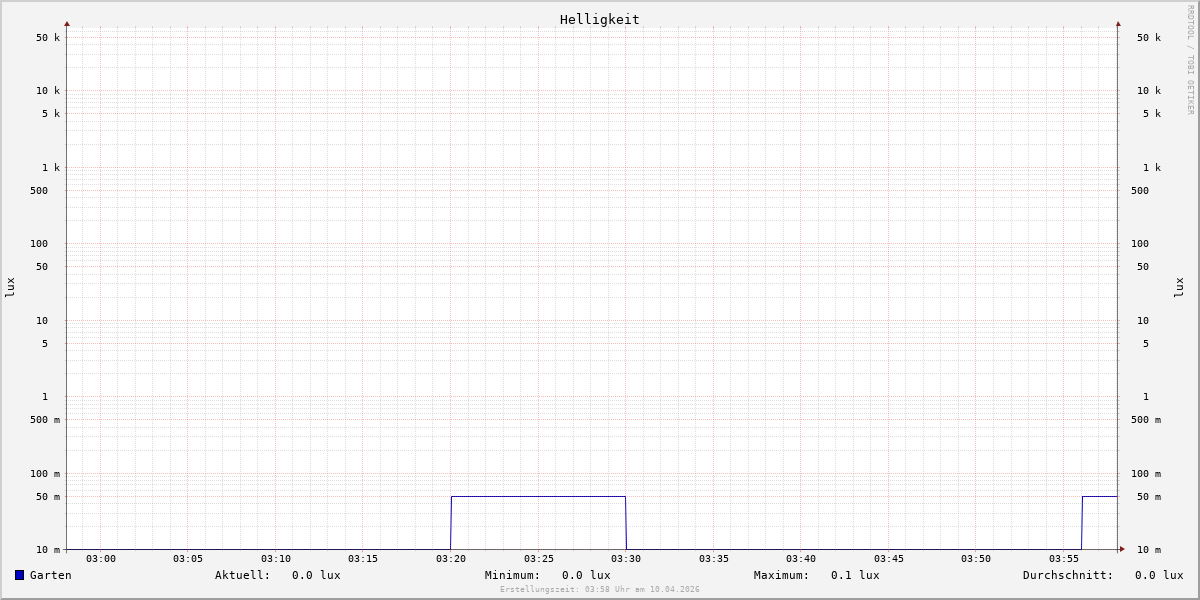The image size is (1200, 600).
Task: Click the '500 m' label on right axis
Action: [x=1146, y=420]
